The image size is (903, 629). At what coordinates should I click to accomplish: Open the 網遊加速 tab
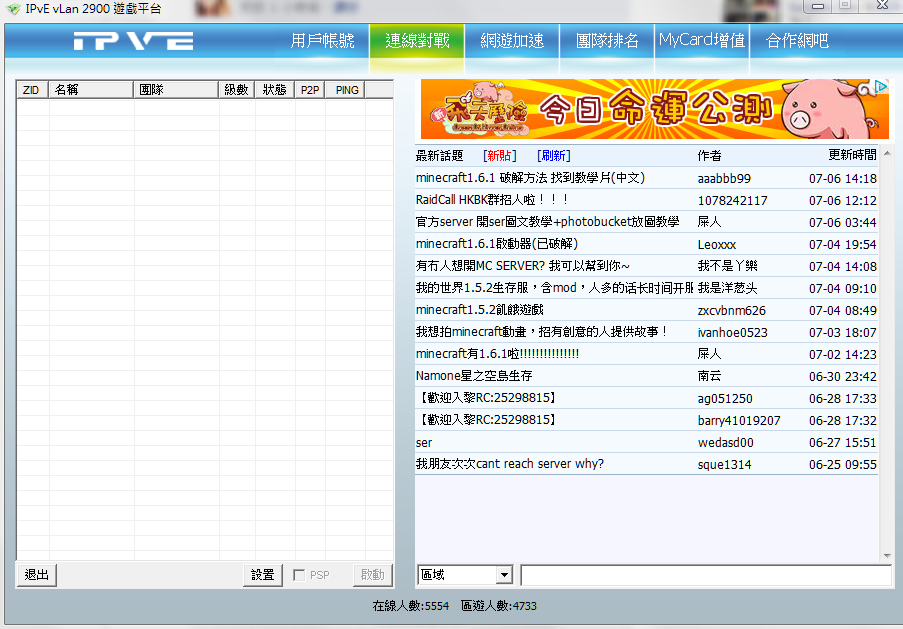click(x=512, y=41)
